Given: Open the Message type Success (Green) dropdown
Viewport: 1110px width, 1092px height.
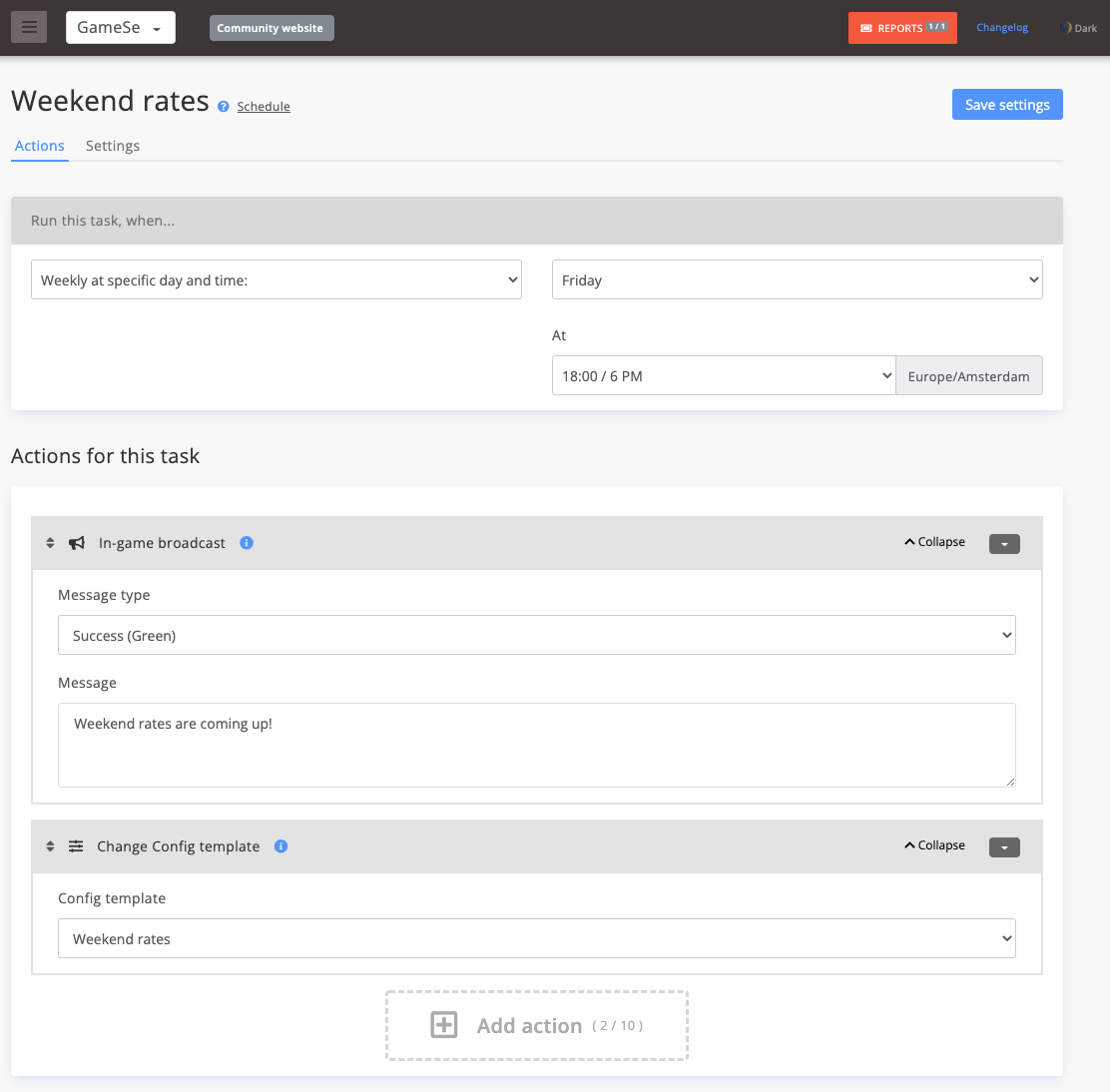Looking at the screenshot, I should (537, 635).
